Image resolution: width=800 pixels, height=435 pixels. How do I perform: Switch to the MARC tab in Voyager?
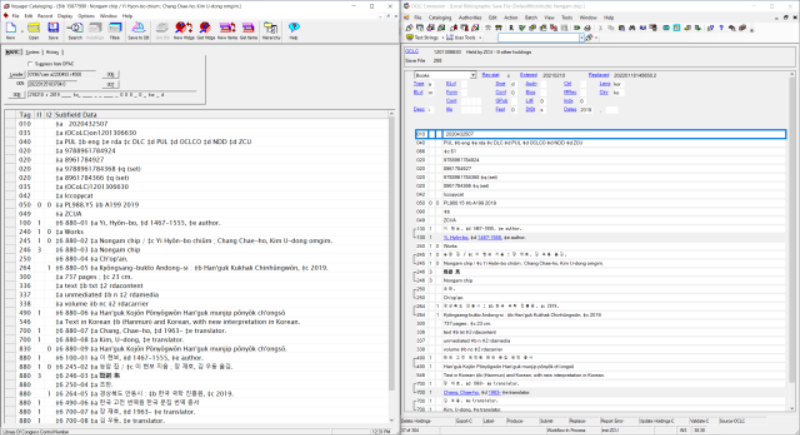[13, 52]
